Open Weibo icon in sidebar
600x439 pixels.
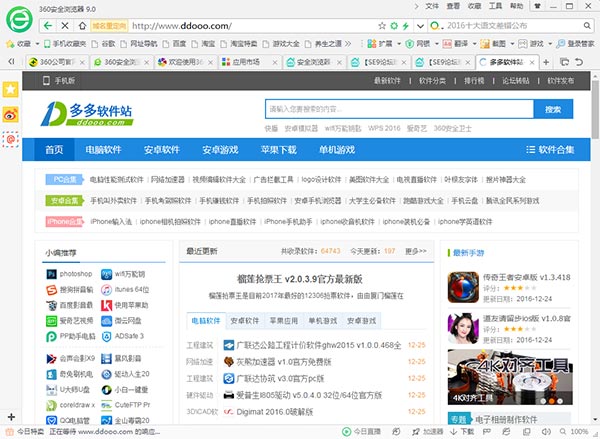tap(10, 114)
